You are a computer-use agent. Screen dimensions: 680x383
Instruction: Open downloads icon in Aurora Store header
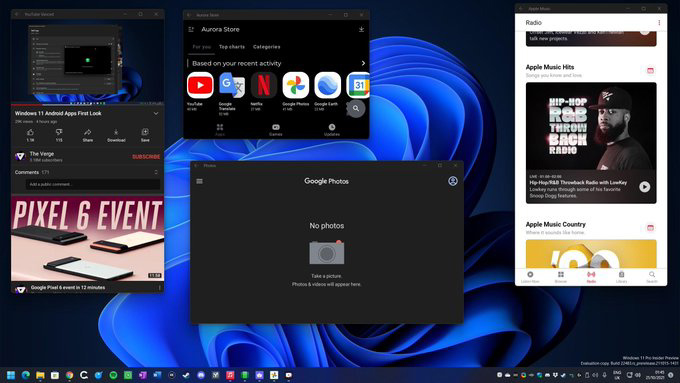[361, 29]
